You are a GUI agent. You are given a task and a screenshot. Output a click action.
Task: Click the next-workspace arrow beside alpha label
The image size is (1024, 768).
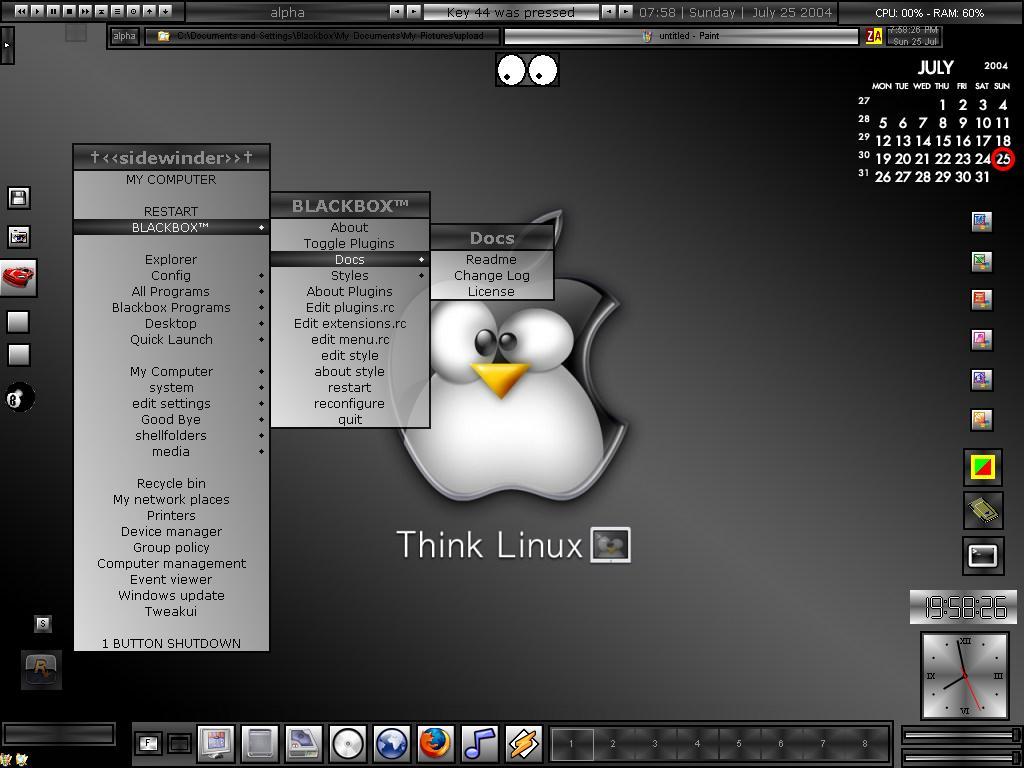[413, 11]
